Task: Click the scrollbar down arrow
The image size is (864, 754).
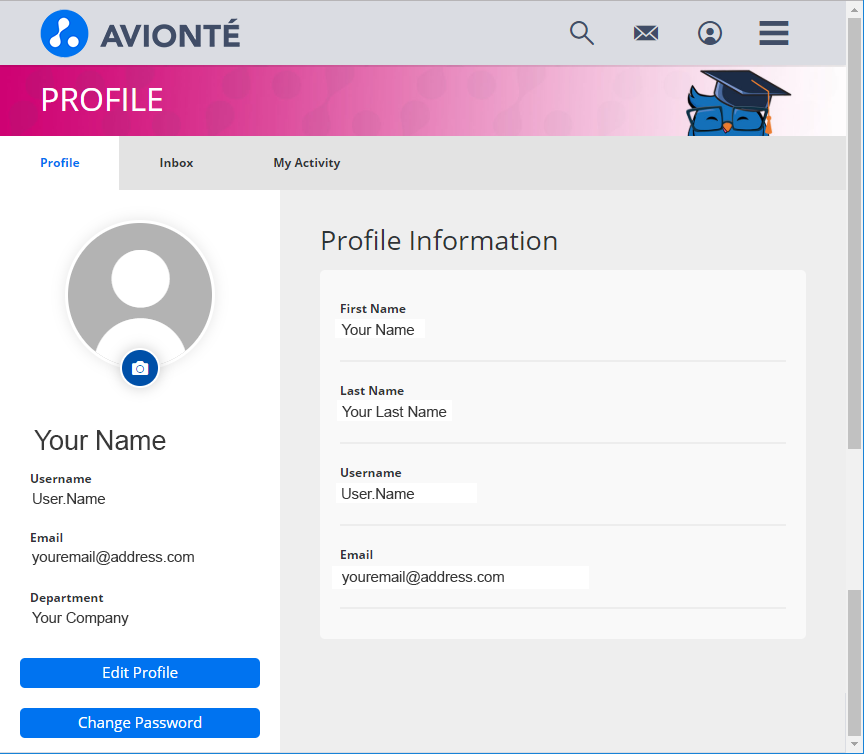Action: (855, 745)
